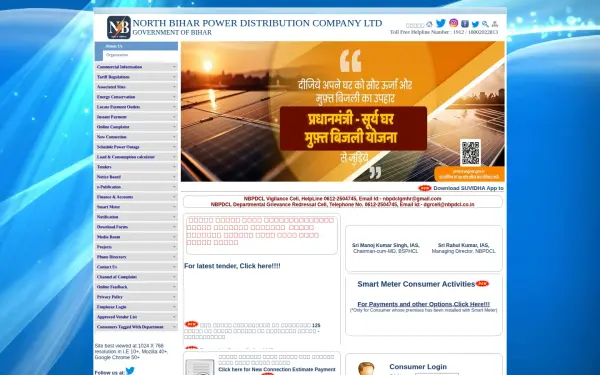This screenshot has height=375, width=600.
Task: Select the About Us menu header
Action: click(x=136, y=46)
